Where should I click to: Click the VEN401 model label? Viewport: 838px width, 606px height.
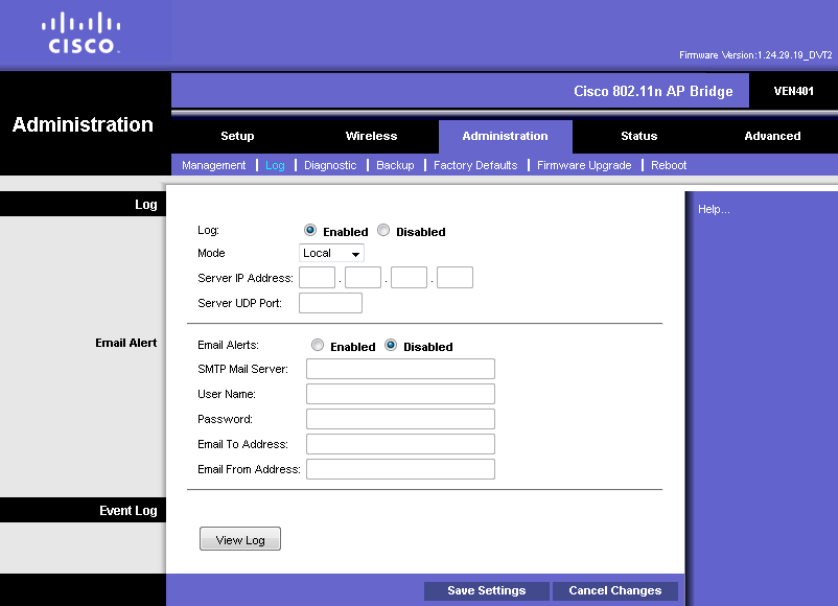[794, 91]
